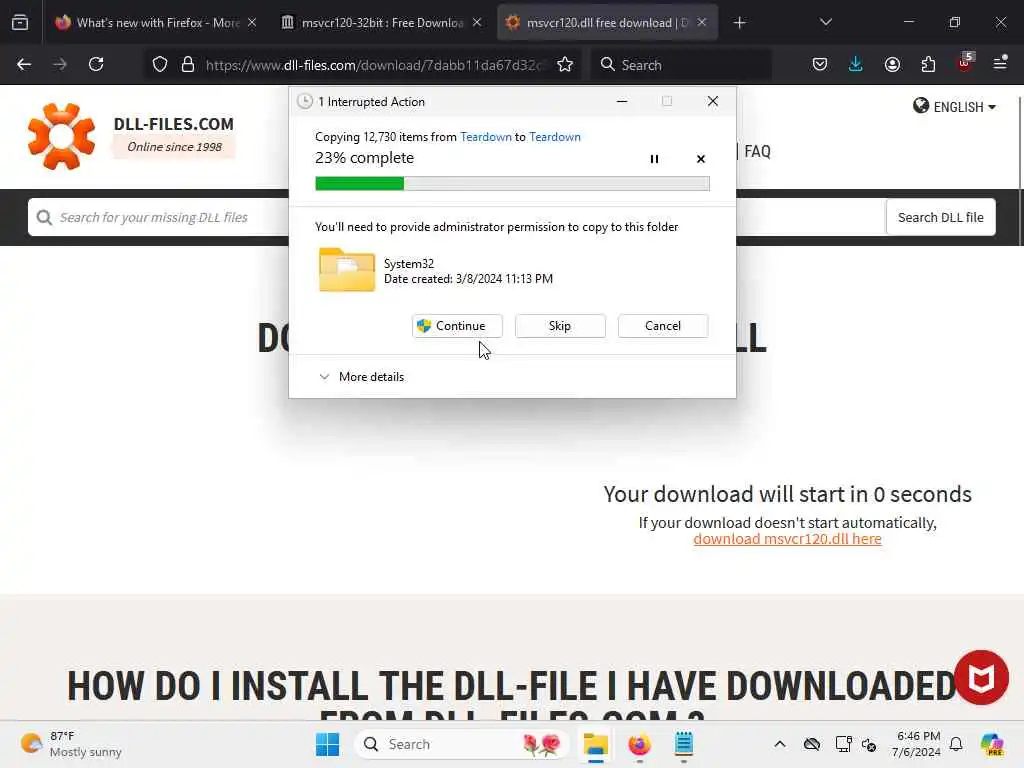
Task: Close the msvcr120.dll free download tab
Action: pos(702,22)
